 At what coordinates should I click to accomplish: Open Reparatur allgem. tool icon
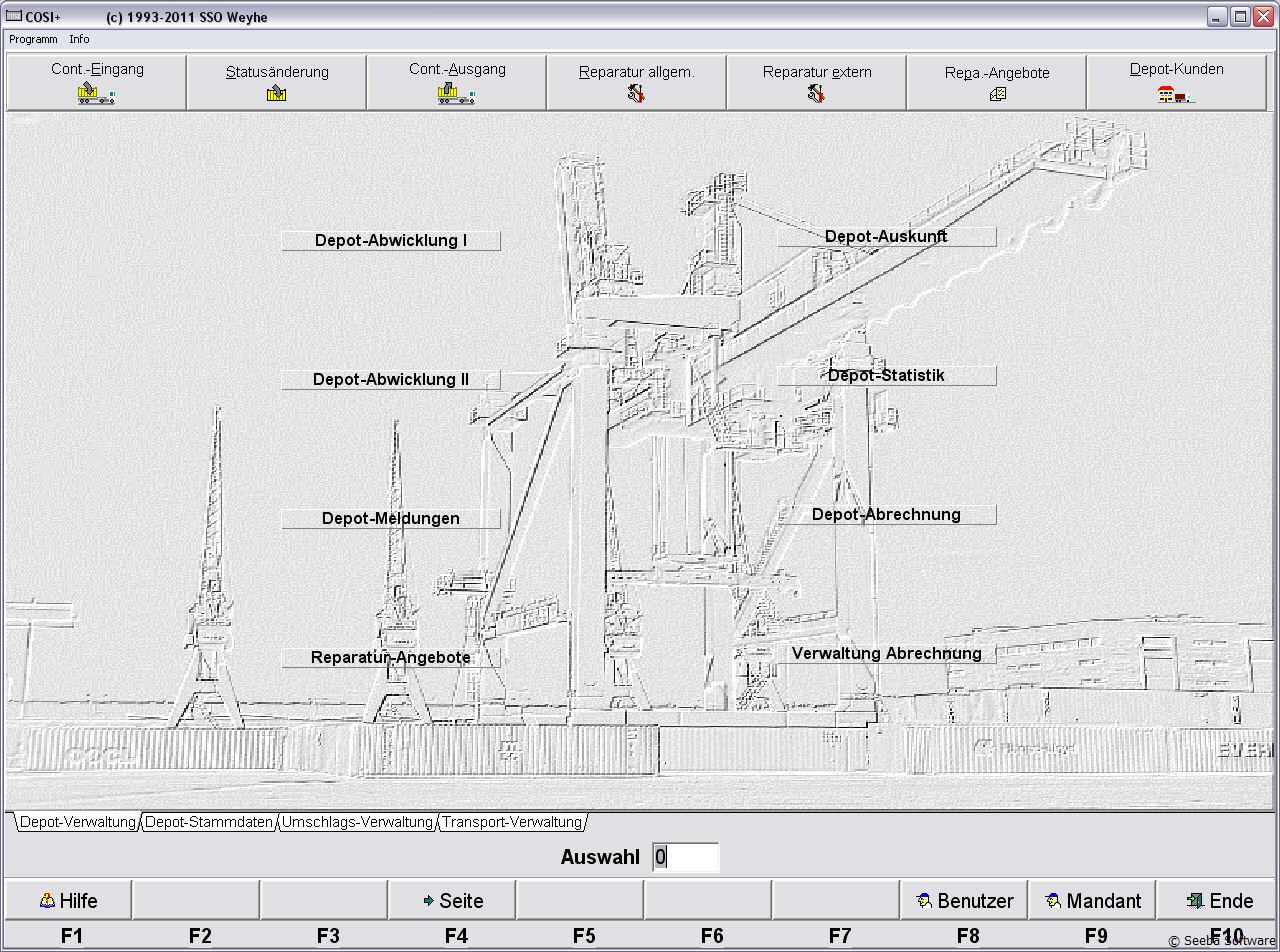coord(636,94)
